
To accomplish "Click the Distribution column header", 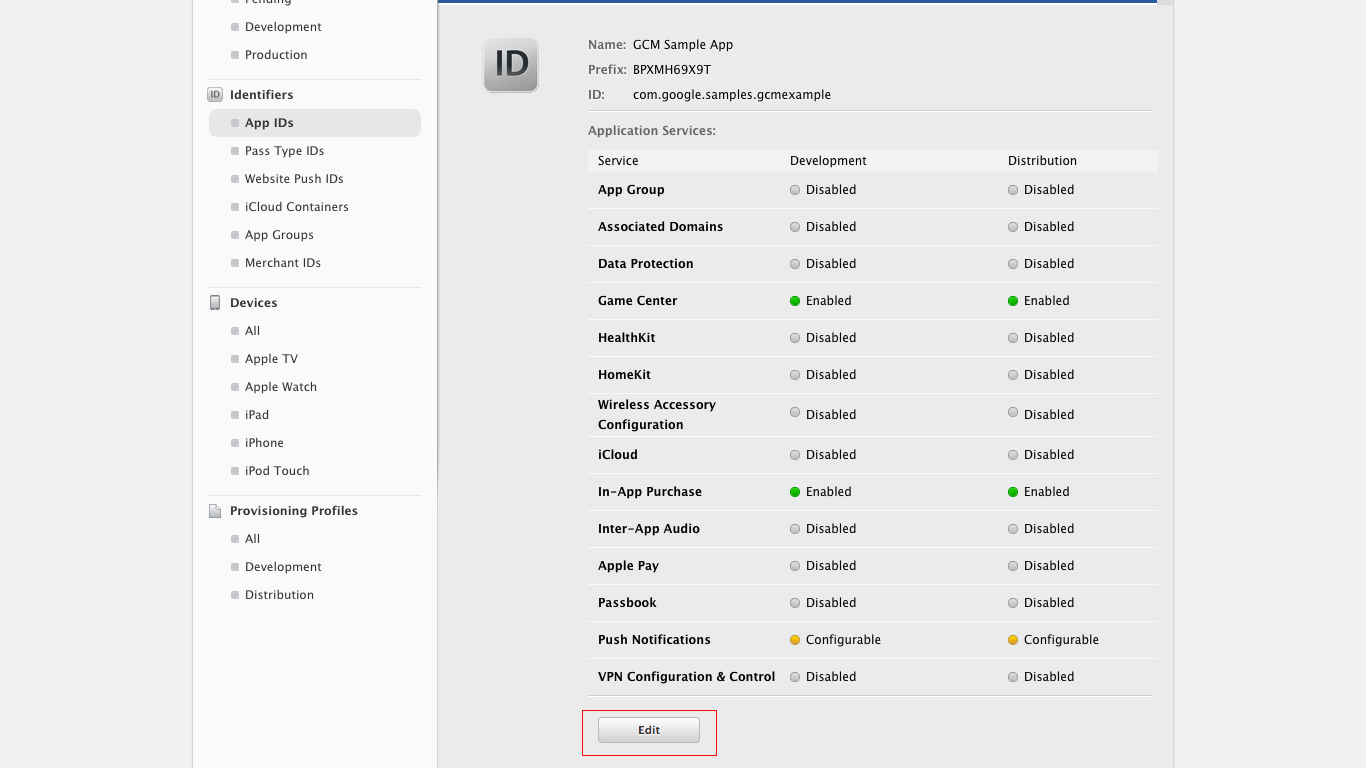I will click(x=1042, y=161).
